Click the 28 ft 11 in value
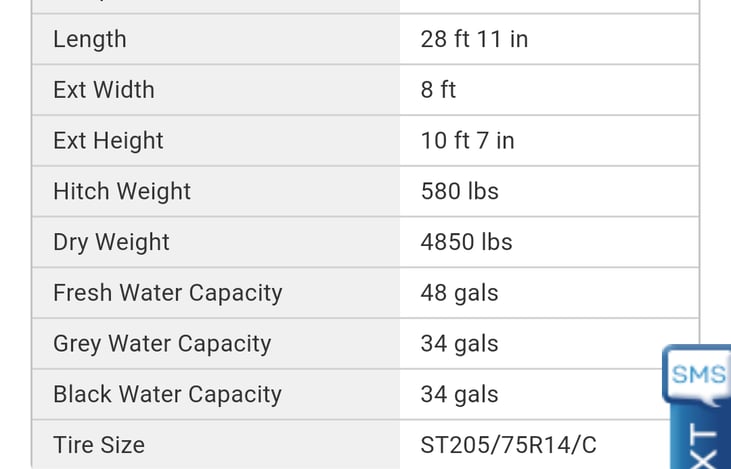 coord(474,39)
